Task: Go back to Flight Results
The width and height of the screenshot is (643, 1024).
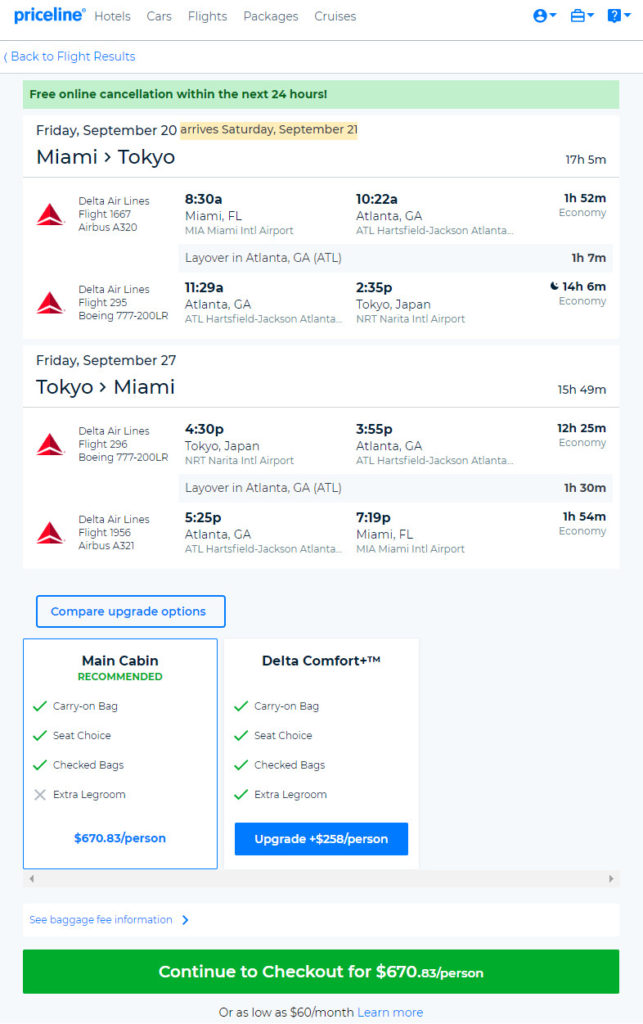Action: (69, 57)
